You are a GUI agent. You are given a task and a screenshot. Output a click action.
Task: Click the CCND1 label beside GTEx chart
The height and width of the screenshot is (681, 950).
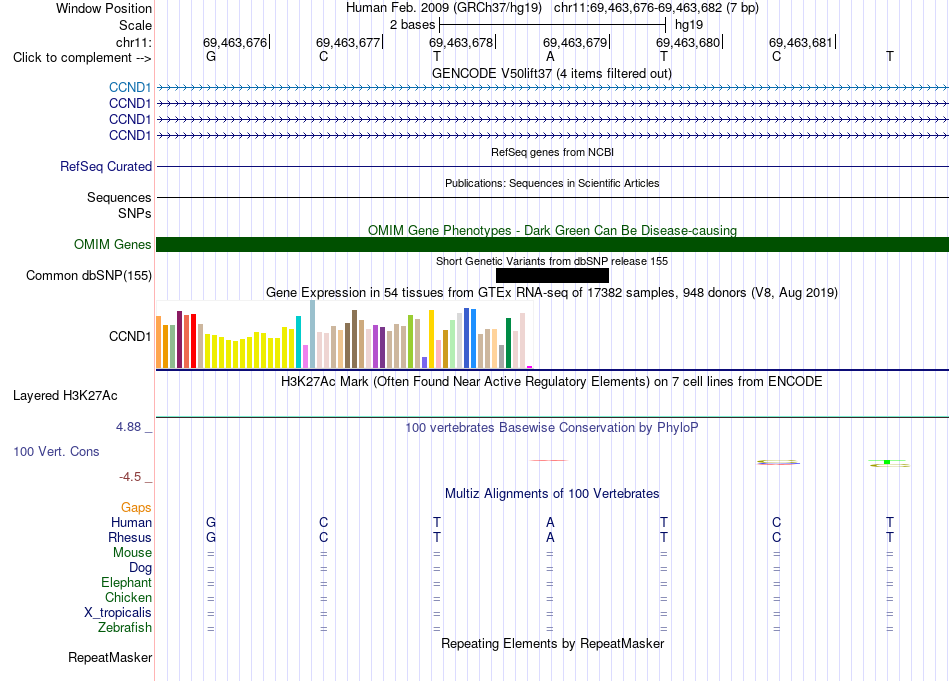pos(130,336)
